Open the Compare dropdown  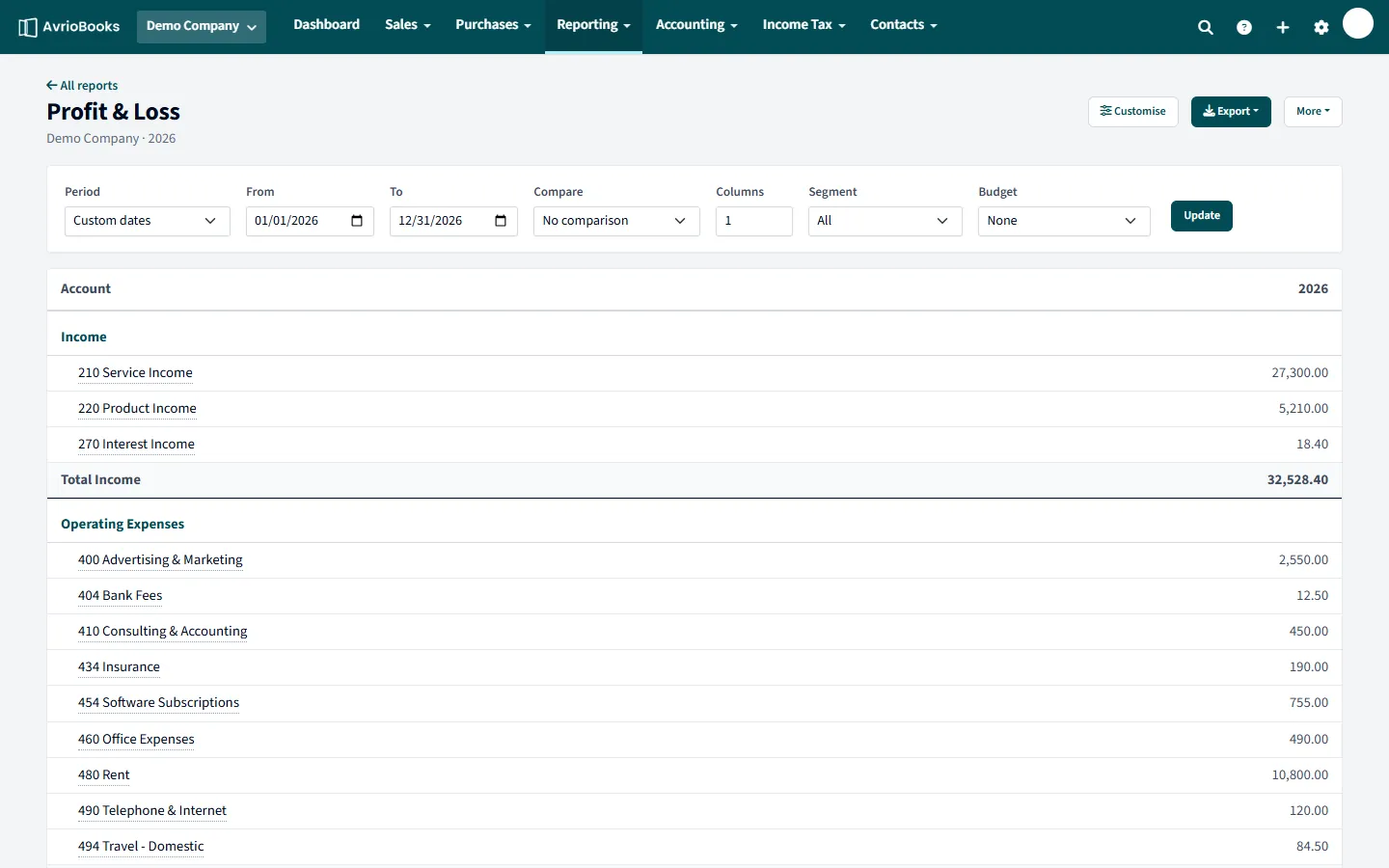tap(616, 221)
